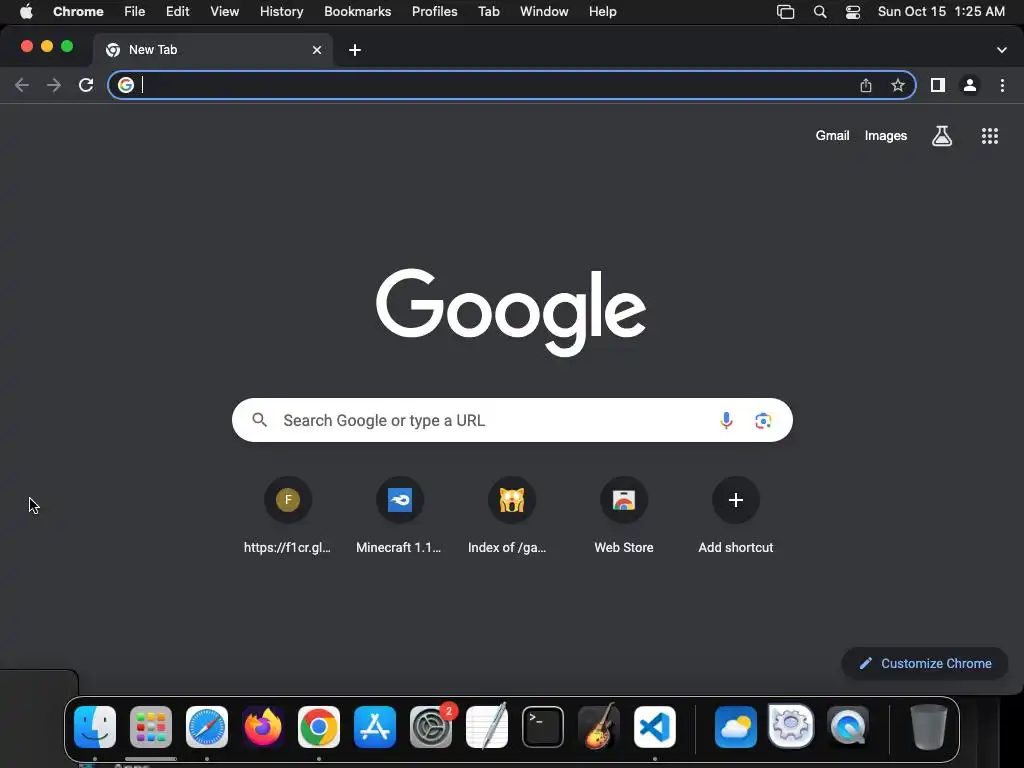Open Chrome's three-dot menu
1024x768 pixels.
coord(1002,85)
